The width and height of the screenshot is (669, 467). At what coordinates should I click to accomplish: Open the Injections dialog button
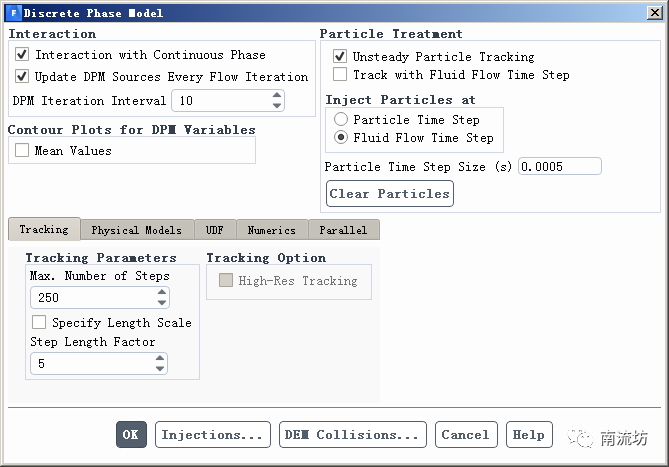point(212,435)
